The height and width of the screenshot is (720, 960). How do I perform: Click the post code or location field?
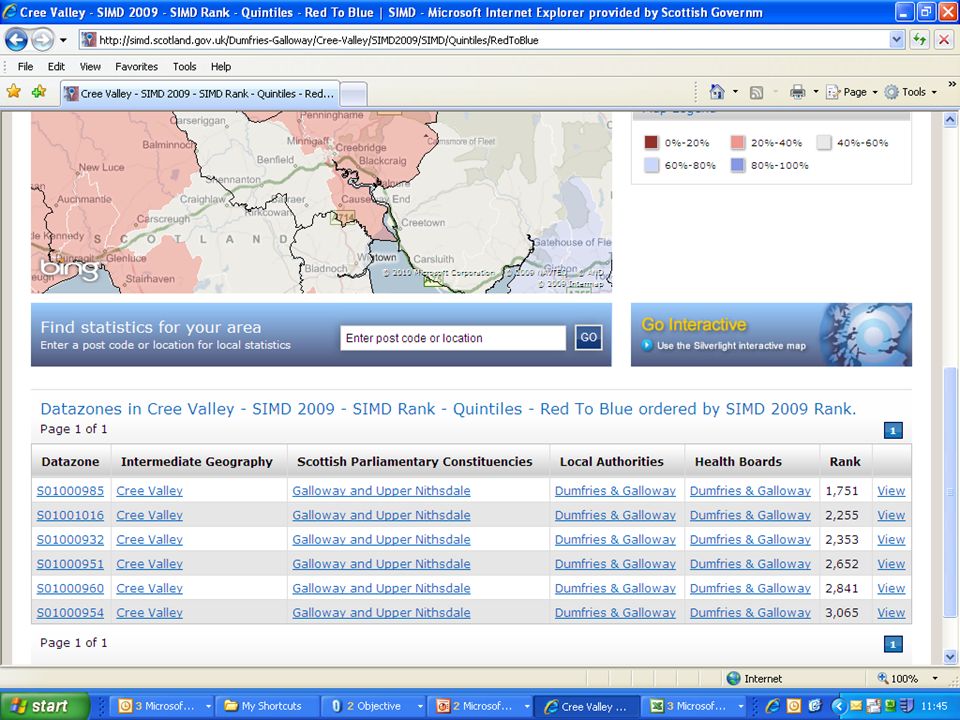pyautogui.click(x=453, y=338)
